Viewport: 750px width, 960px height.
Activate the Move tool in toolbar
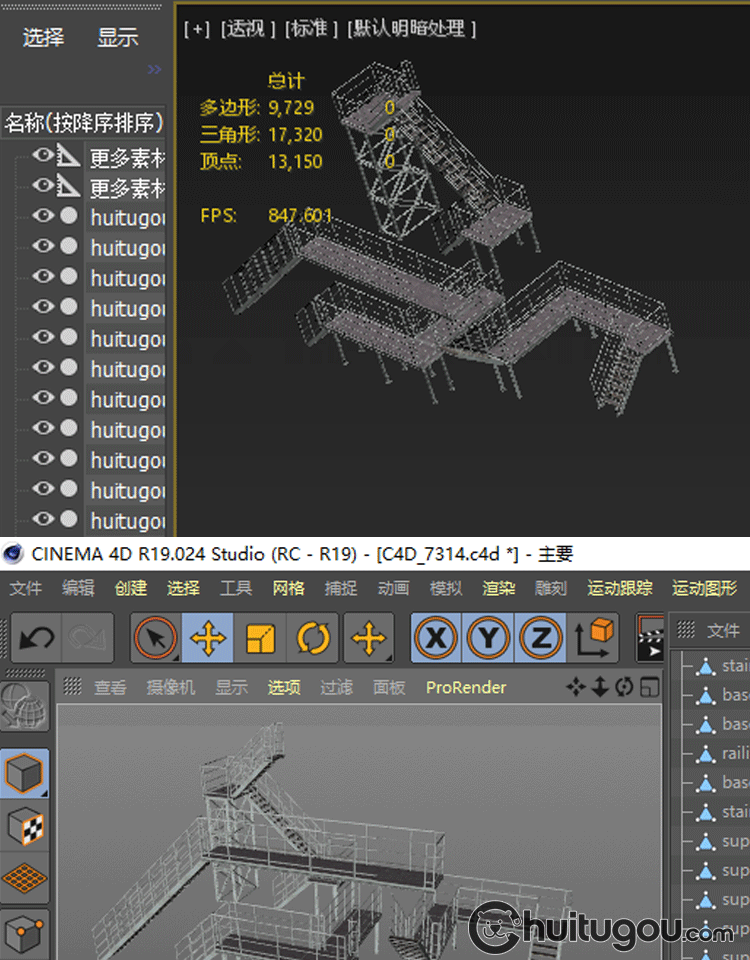pyautogui.click(x=208, y=638)
